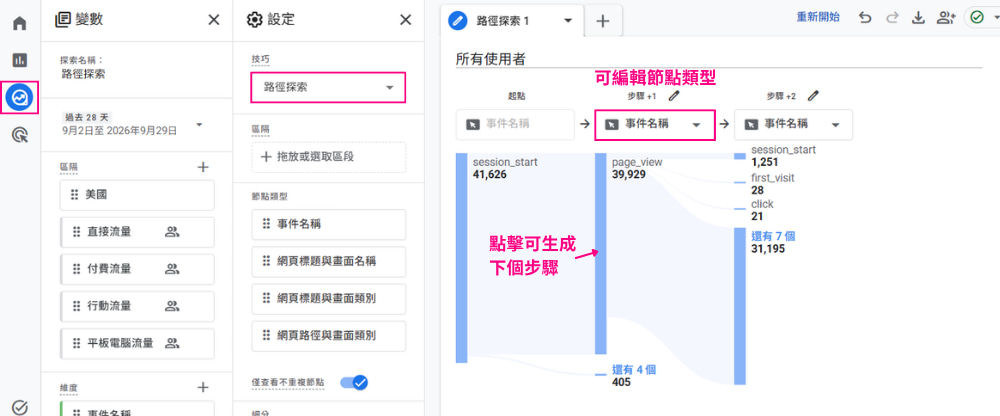Open the 技巧 路徑探索 dropdown
This screenshot has height=416, width=1000.
[328, 87]
